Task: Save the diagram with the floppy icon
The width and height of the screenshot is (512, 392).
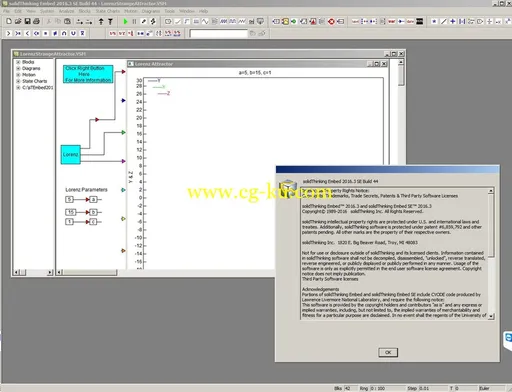Action: 27,21
